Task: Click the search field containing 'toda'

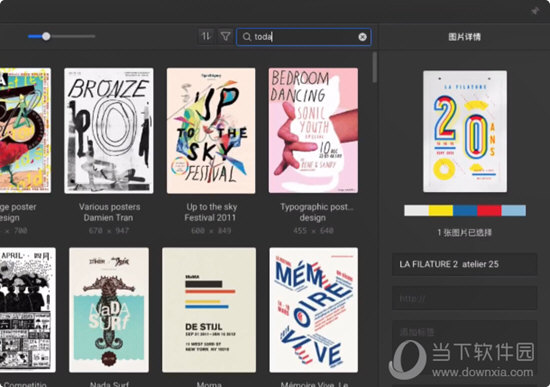Action: (304, 37)
